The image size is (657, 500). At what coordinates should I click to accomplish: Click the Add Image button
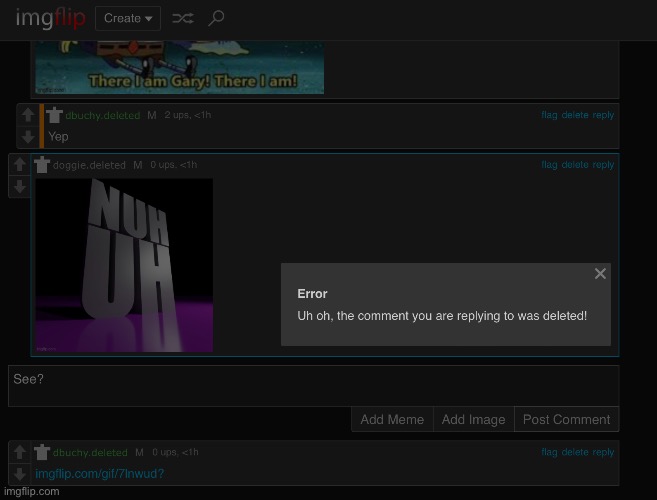pyautogui.click(x=473, y=419)
